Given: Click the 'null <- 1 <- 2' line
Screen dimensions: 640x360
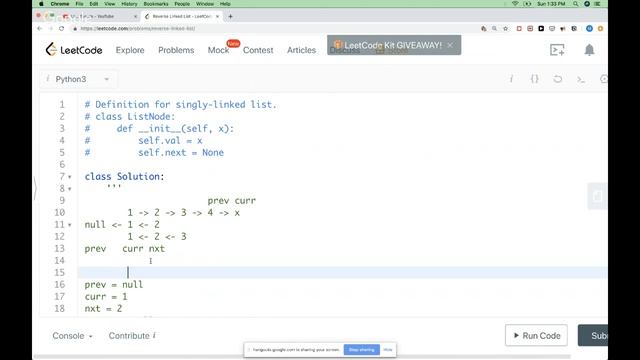Looking at the screenshot, I should (x=122, y=225).
